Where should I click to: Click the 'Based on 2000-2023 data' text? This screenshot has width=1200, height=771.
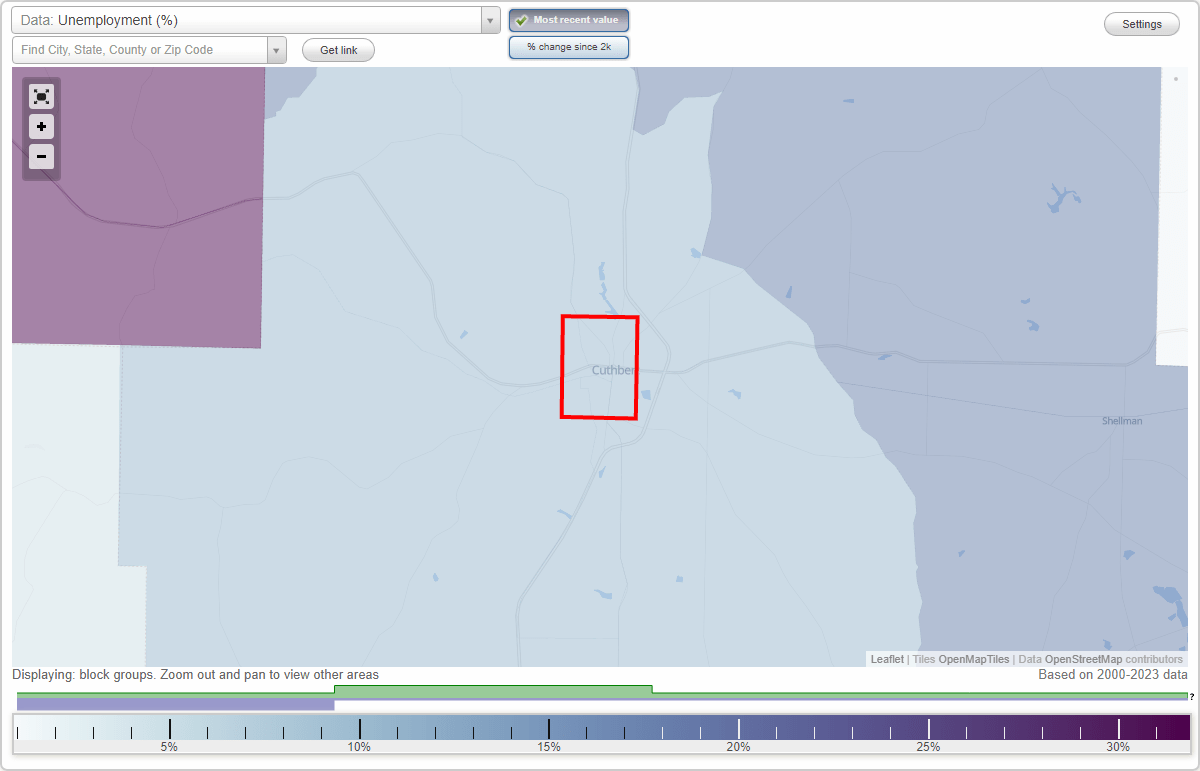(x=1113, y=675)
